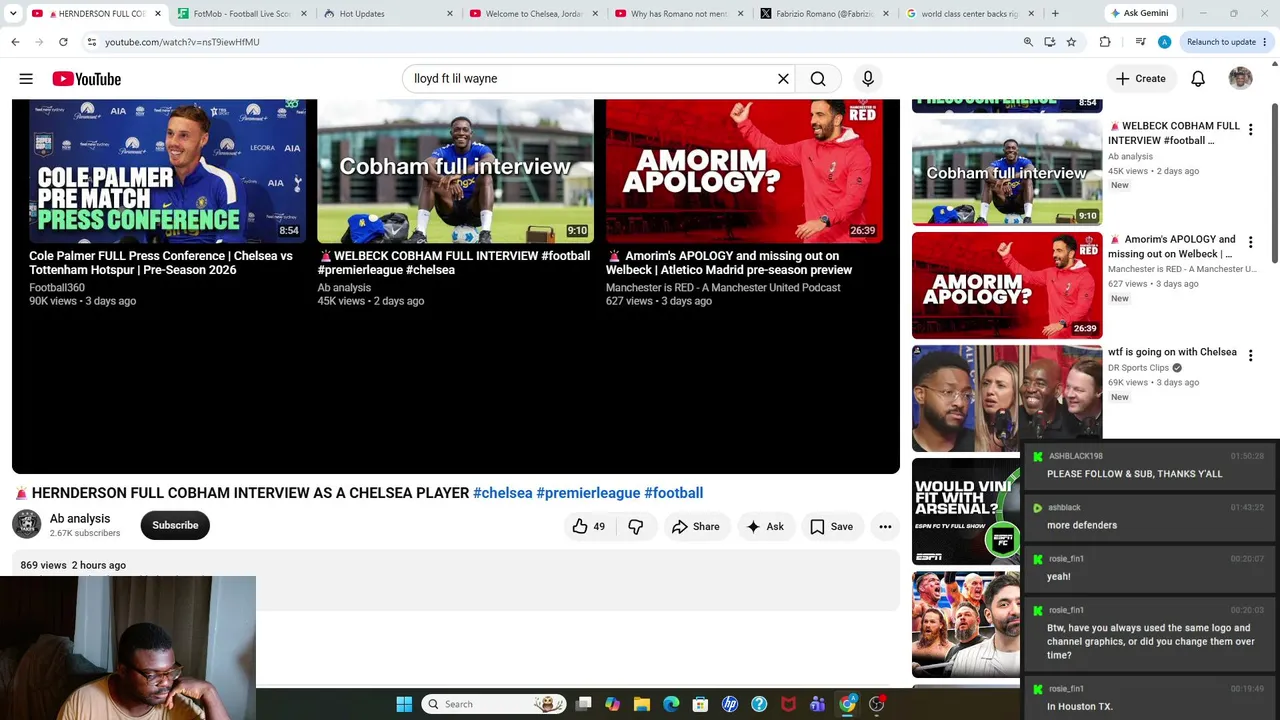Image resolution: width=1280 pixels, height=720 pixels.
Task: Start voice search with microphone
Action: pyautogui.click(x=867, y=79)
